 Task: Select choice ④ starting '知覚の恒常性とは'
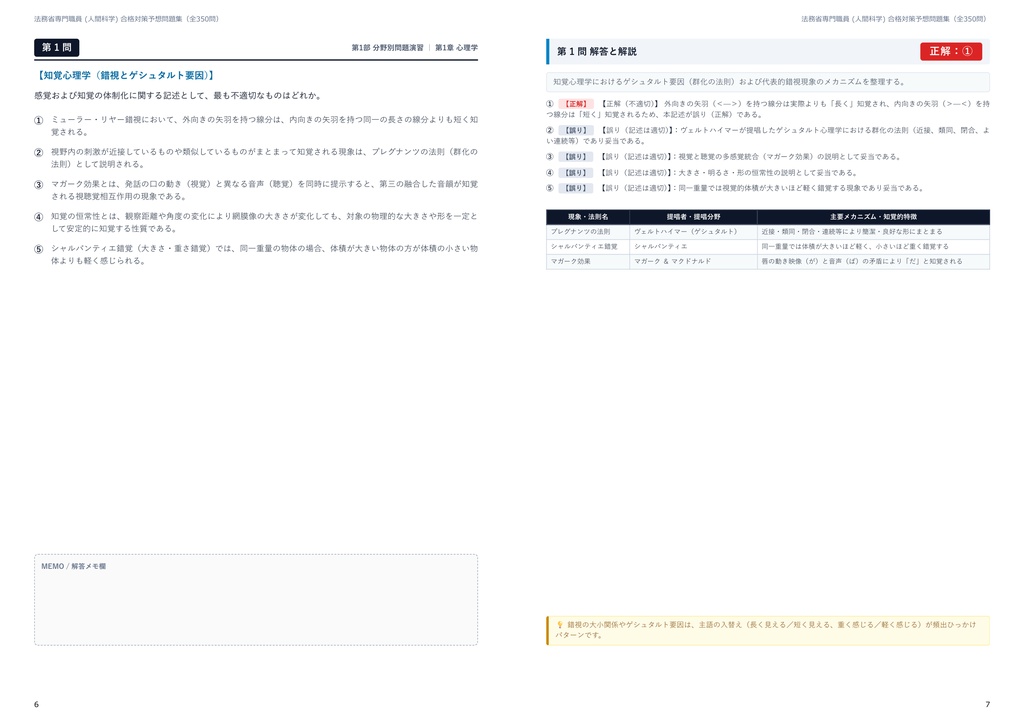point(256,223)
